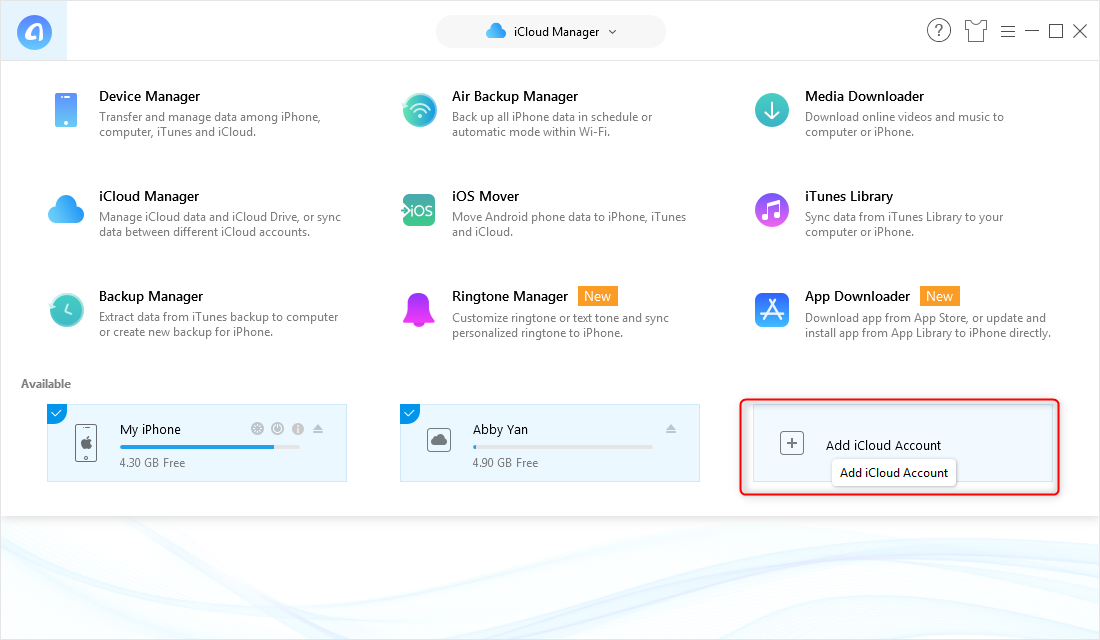
Task: Click the My iPhone storage bar
Action: (x=210, y=447)
